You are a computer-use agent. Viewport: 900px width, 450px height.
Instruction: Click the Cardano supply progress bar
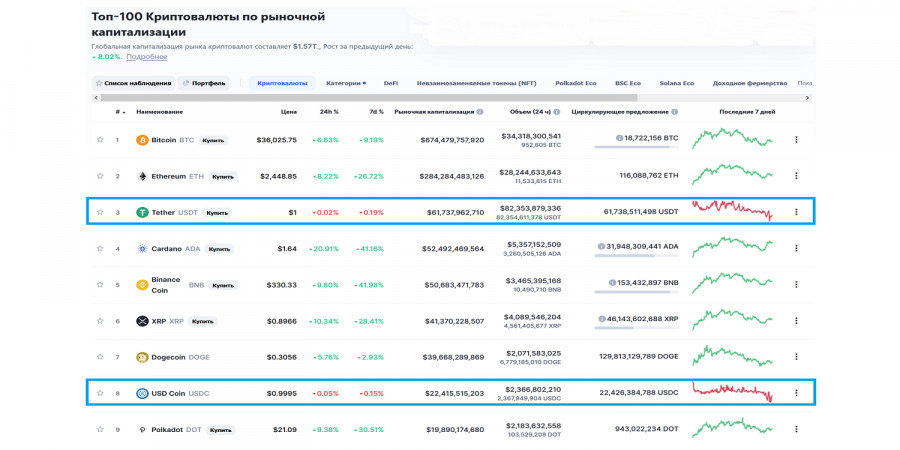(636, 255)
